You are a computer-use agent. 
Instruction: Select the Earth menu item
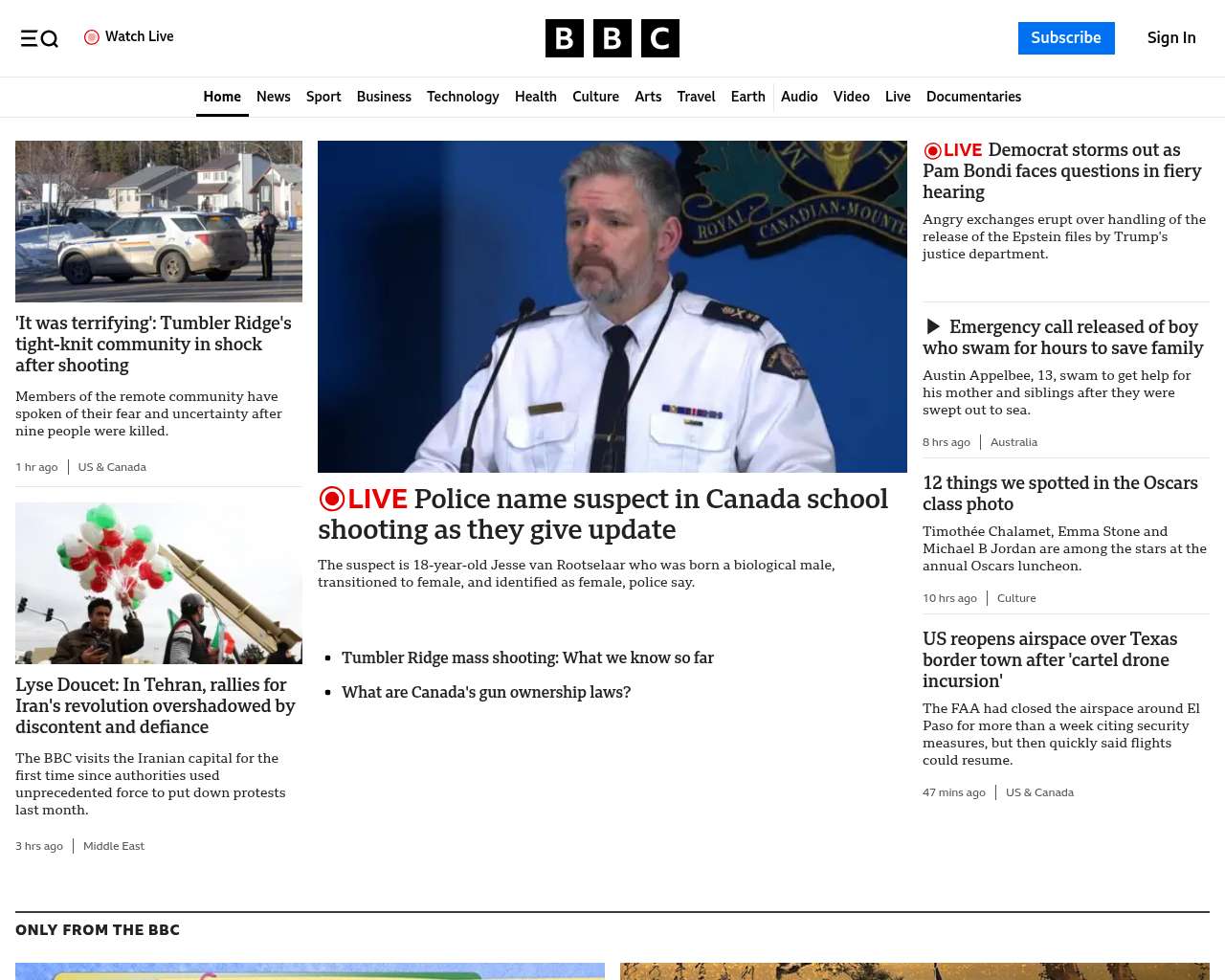pyautogui.click(x=747, y=97)
